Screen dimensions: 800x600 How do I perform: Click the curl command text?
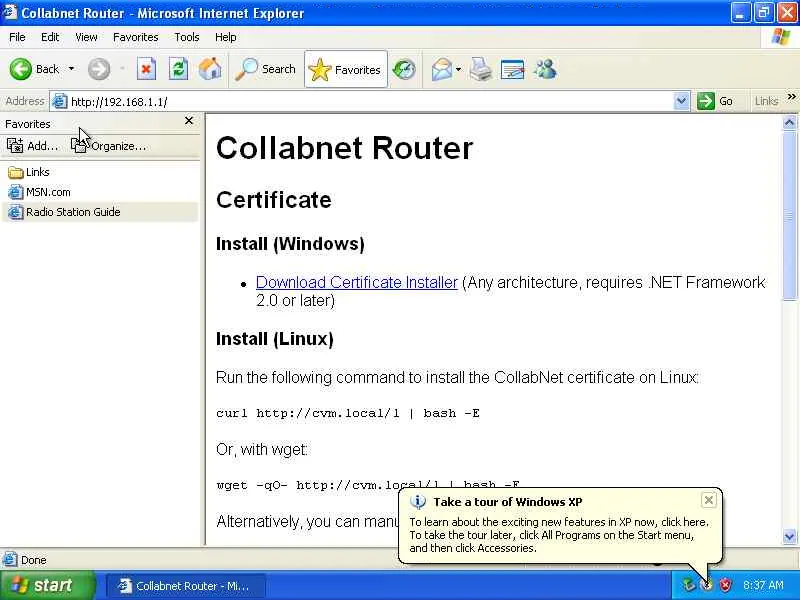[x=347, y=413]
